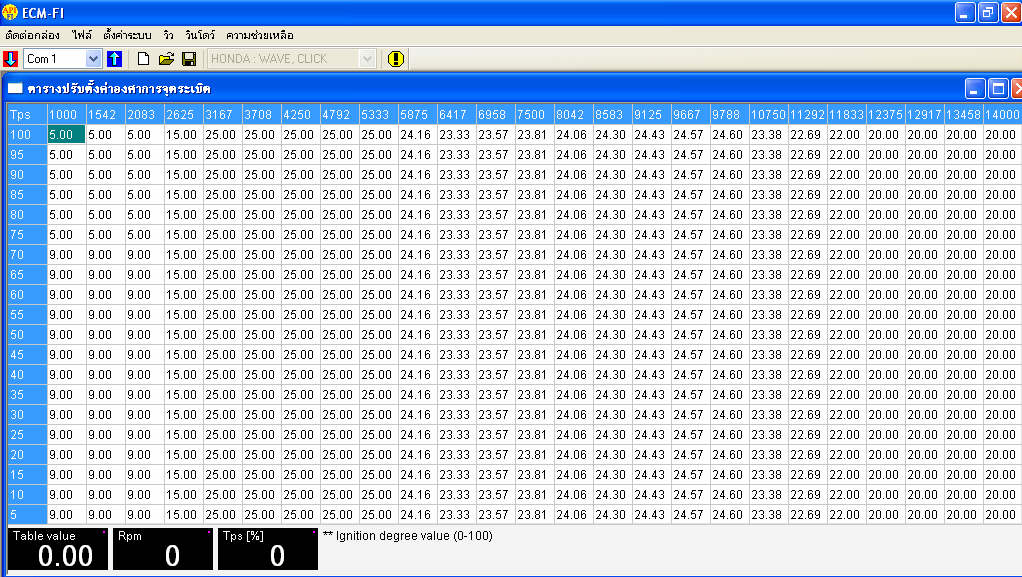1022x577 pixels.
Task: Click the Rpm readout display
Action: tap(163, 549)
